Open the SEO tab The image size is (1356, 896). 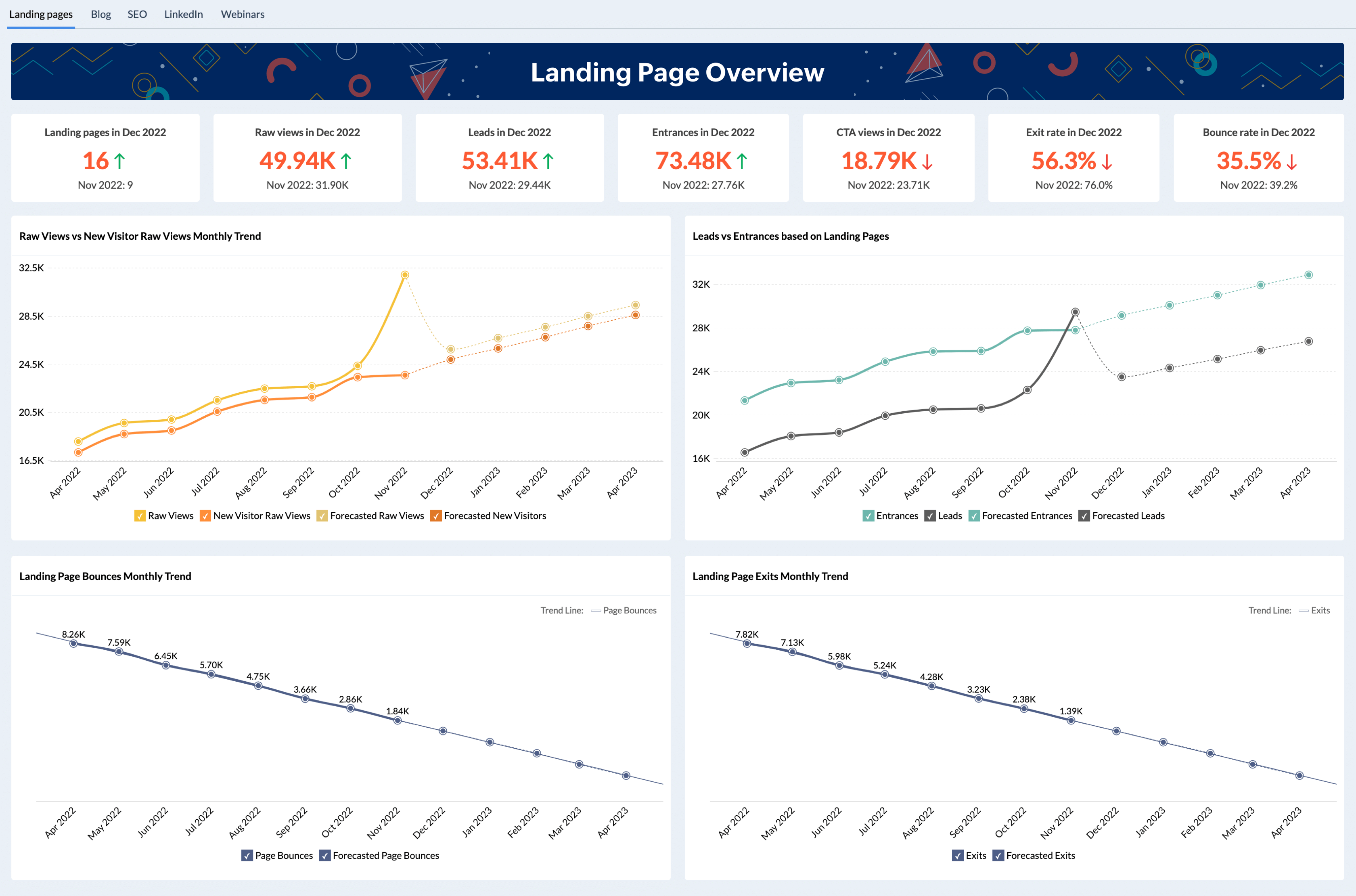pos(137,14)
